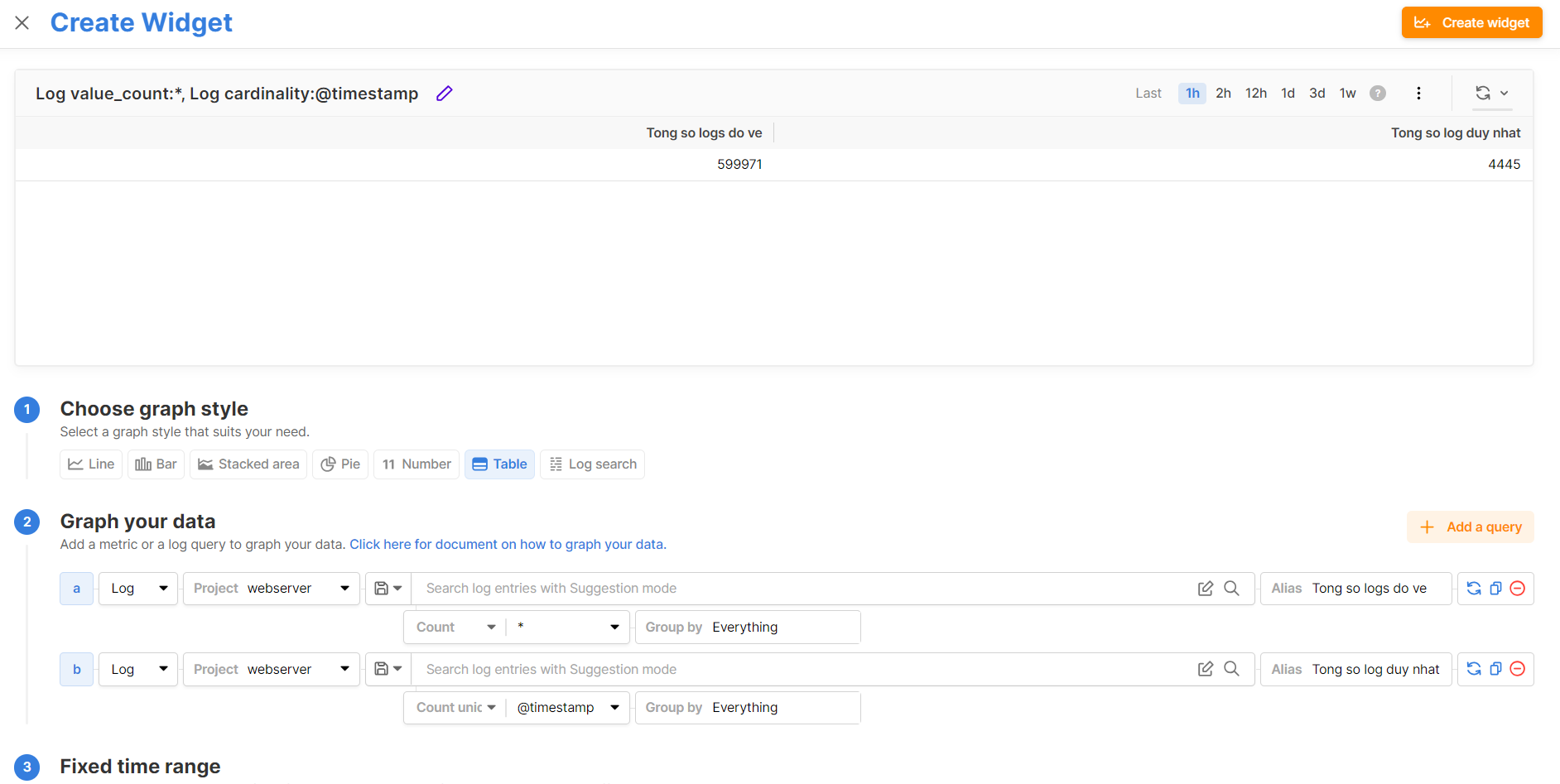Click the orange Create widget button
Image resolution: width=1560 pixels, height=784 pixels.
(x=1471, y=23)
